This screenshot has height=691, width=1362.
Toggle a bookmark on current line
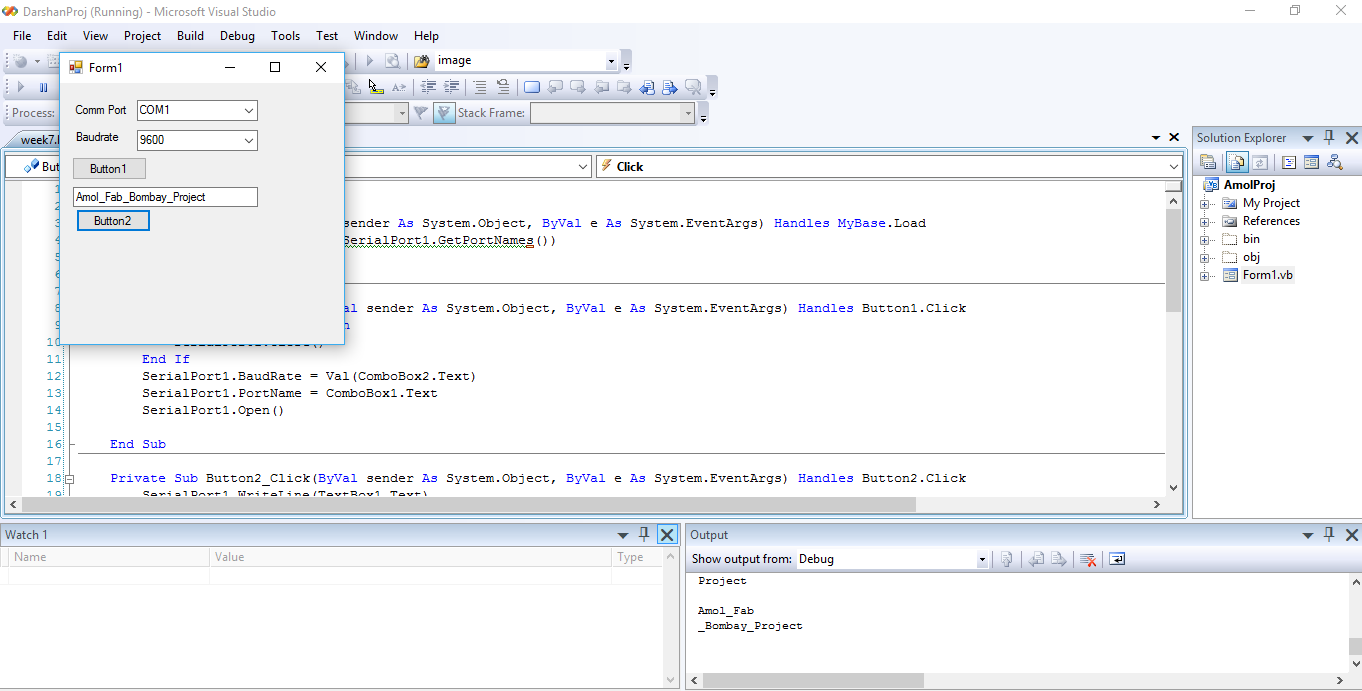(x=532, y=87)
